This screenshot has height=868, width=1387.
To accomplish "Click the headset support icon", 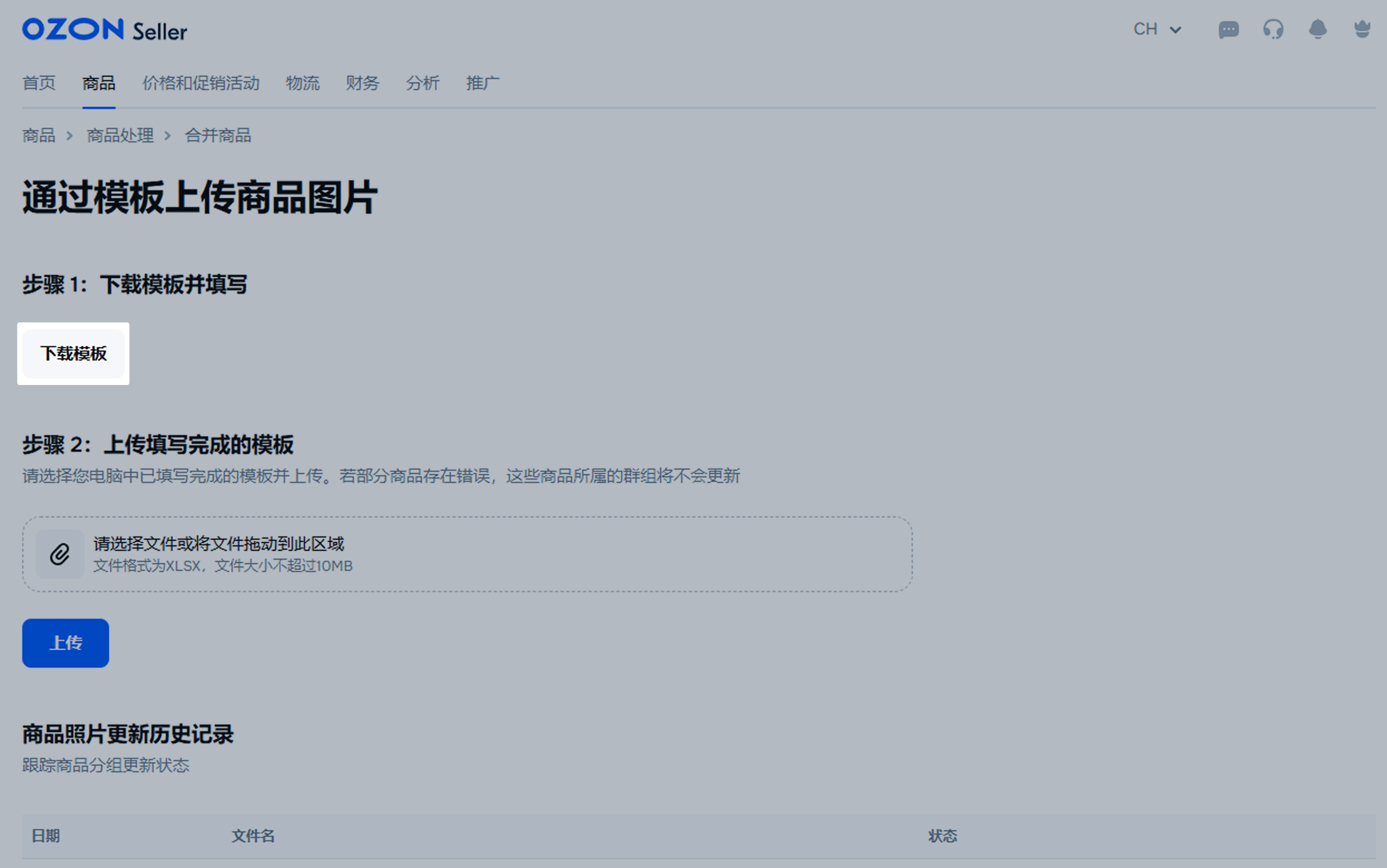I will click(x=1273, y=29).
